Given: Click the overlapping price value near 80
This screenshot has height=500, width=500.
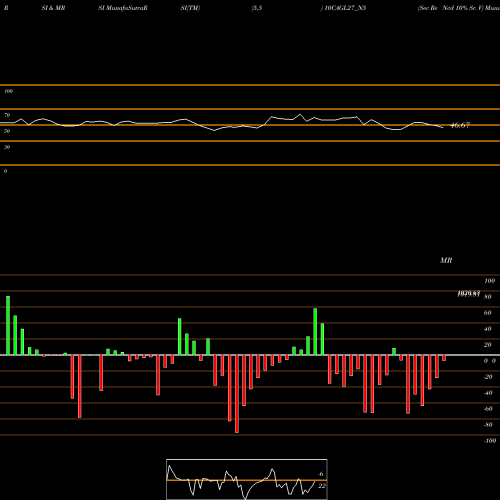Looking at the screenshot, I should (x=469, y=294).
